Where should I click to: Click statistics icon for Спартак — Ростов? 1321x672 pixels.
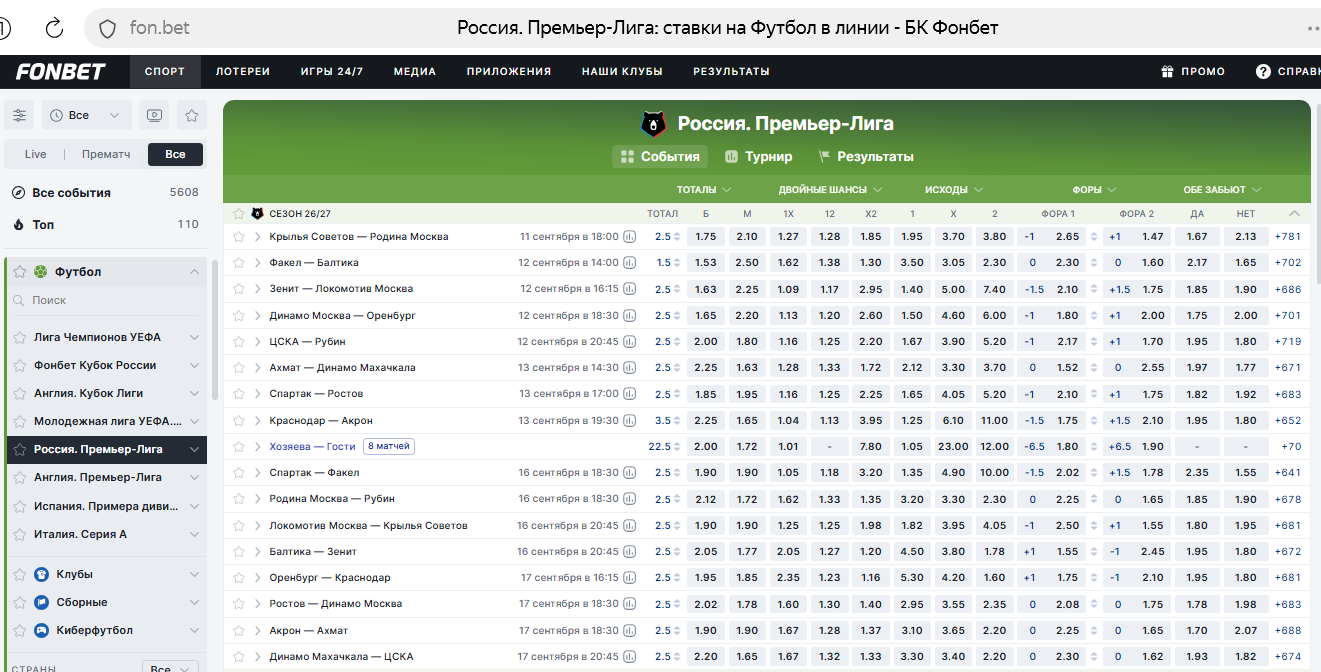(x=630, y=394)
